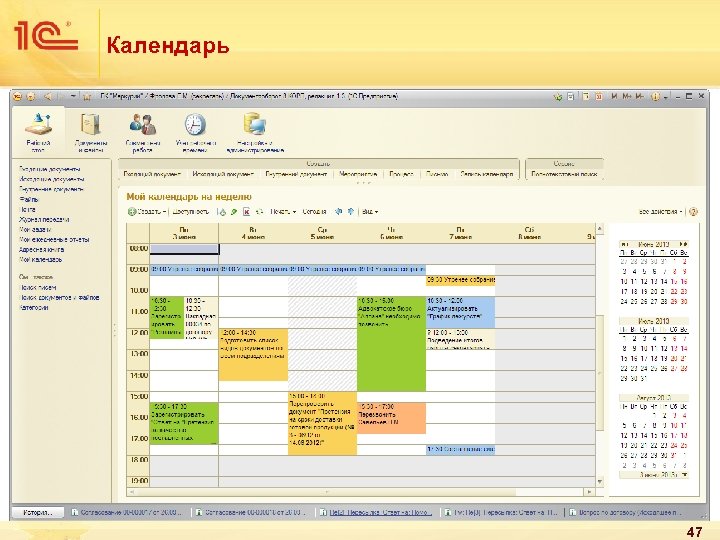This screenshot has height=540, width=720.
Task: Select the Перезвонить Савельеву event on Thursday
Action: tap(391, 418)
